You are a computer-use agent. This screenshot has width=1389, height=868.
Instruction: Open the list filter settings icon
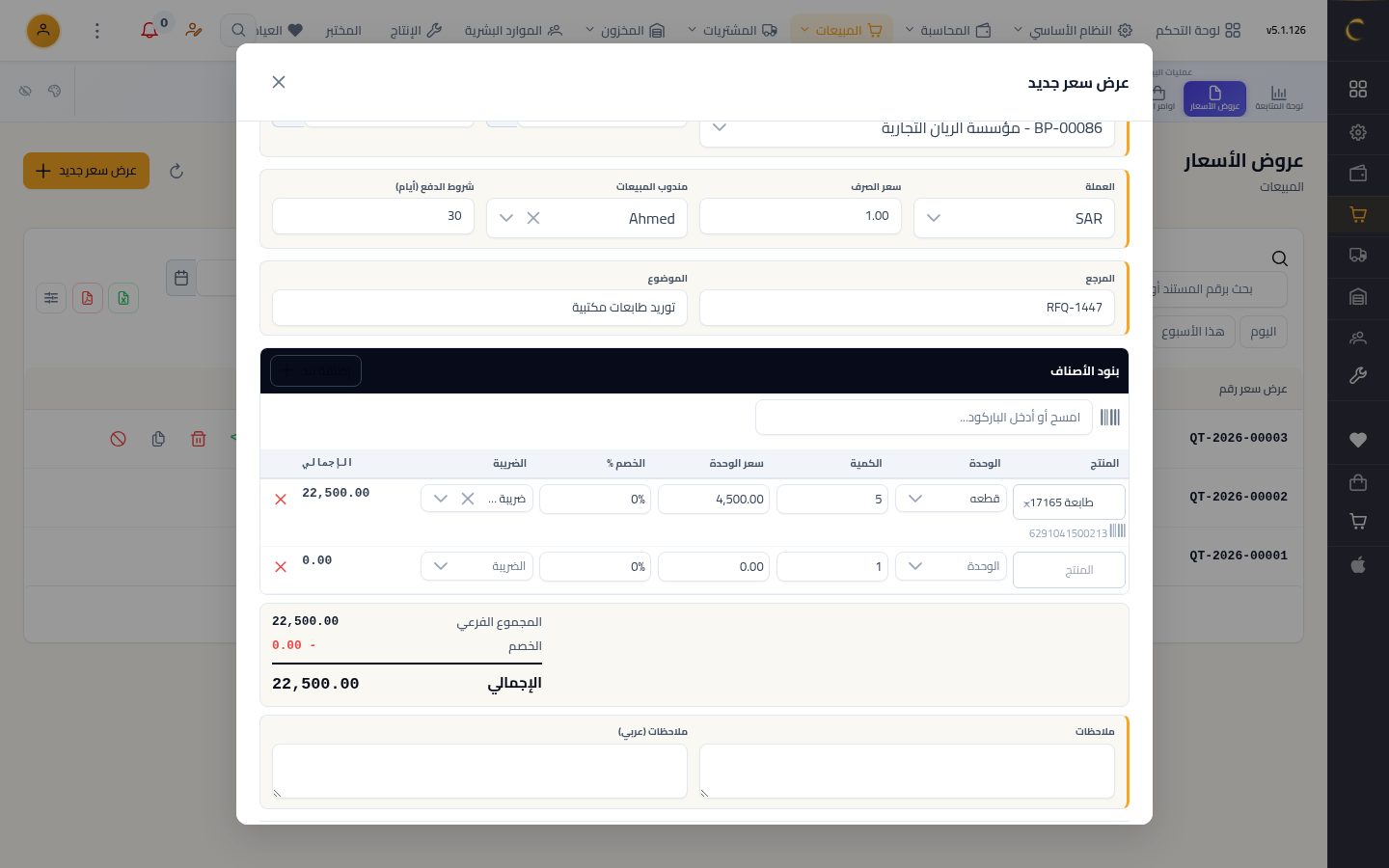51,298
